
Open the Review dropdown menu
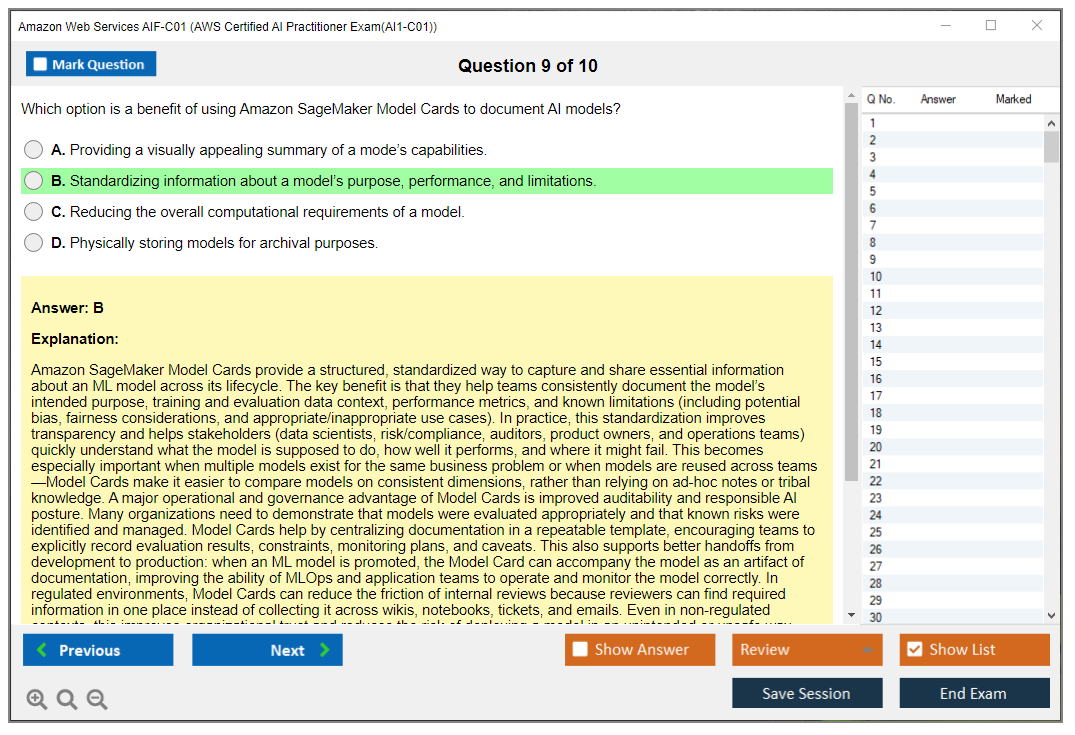(807, 650)
